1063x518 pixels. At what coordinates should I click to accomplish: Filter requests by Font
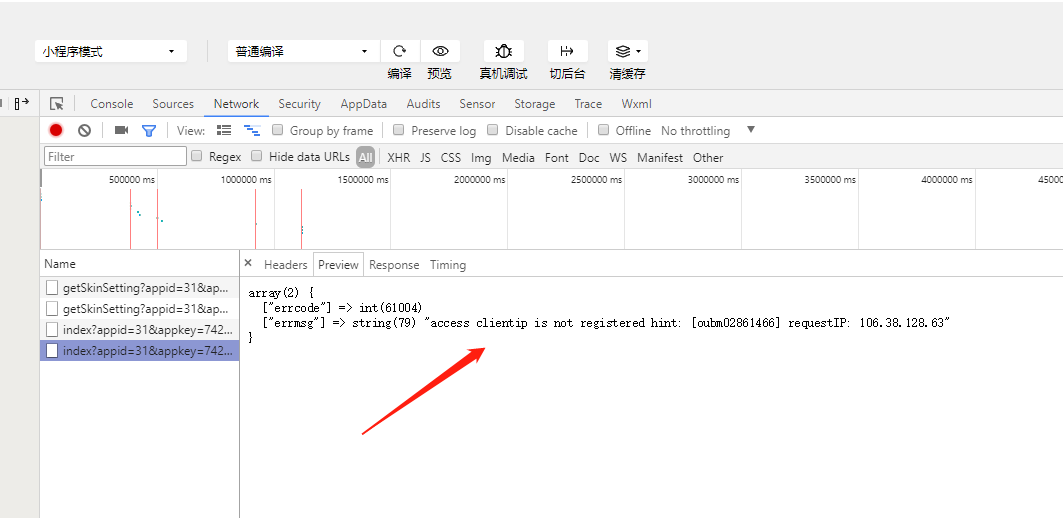(557, 157)
